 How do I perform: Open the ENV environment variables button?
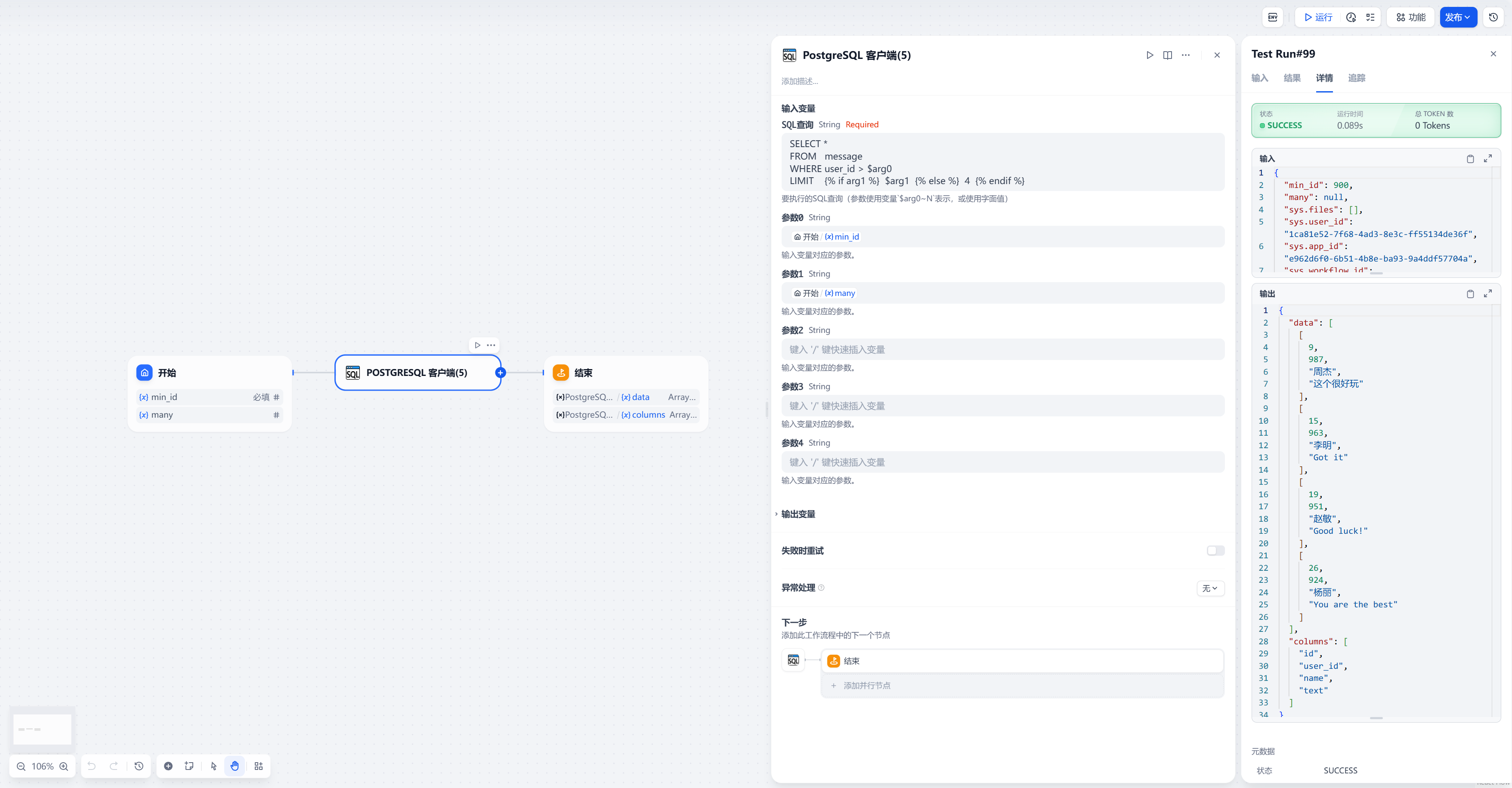pos(1273,18)
